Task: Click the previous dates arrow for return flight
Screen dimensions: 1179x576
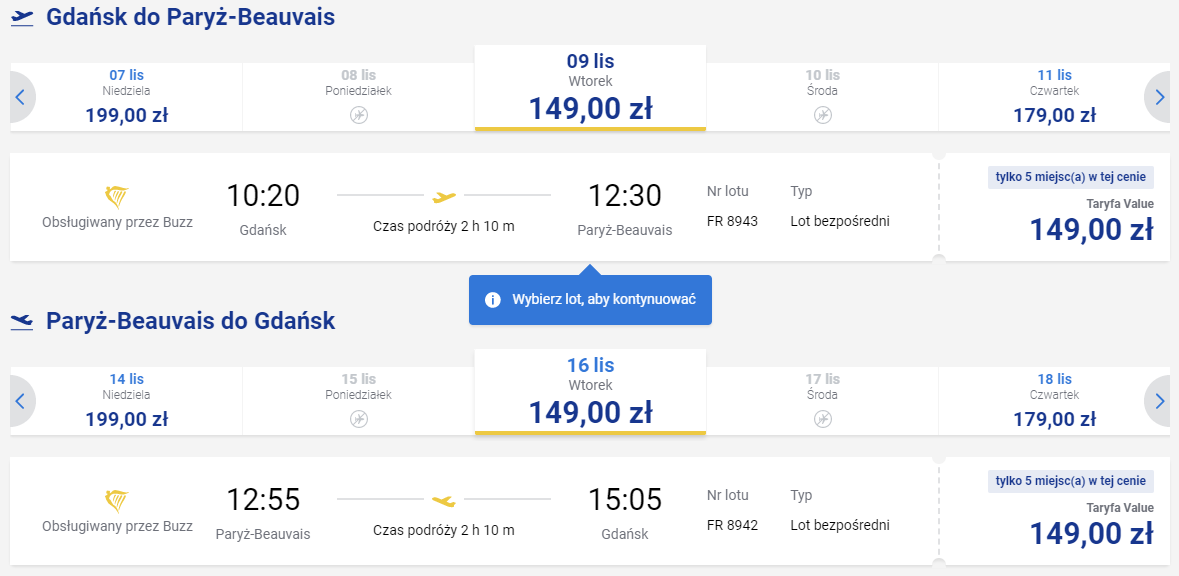Action: point(21,401)
